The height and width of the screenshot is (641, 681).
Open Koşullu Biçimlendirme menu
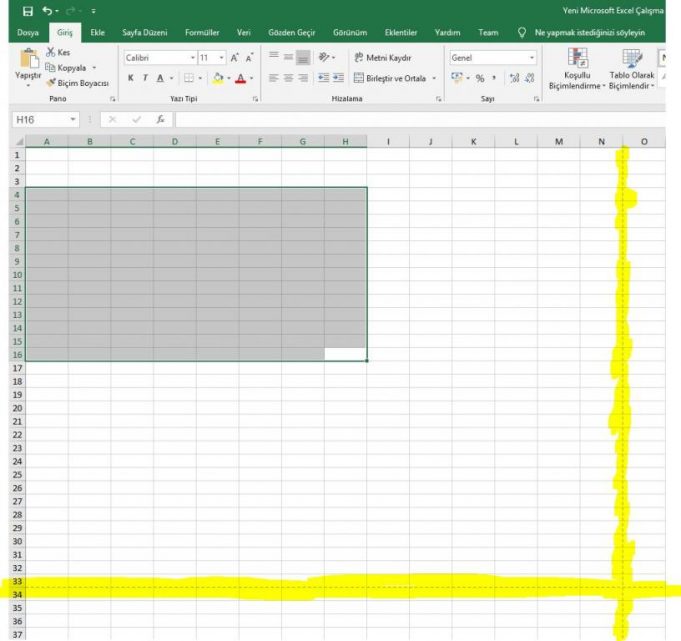point(577,69)
